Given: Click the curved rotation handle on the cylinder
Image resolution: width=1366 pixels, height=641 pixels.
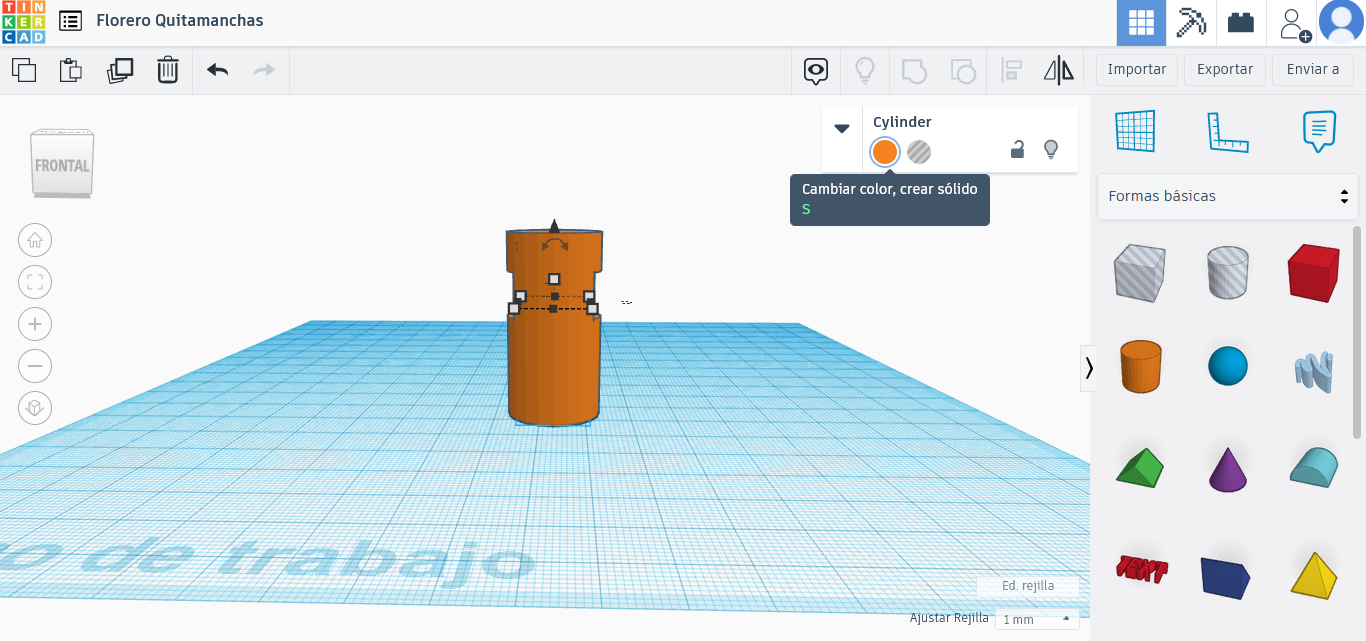Looking at the screenshot, I should click(x=554, y=244).
